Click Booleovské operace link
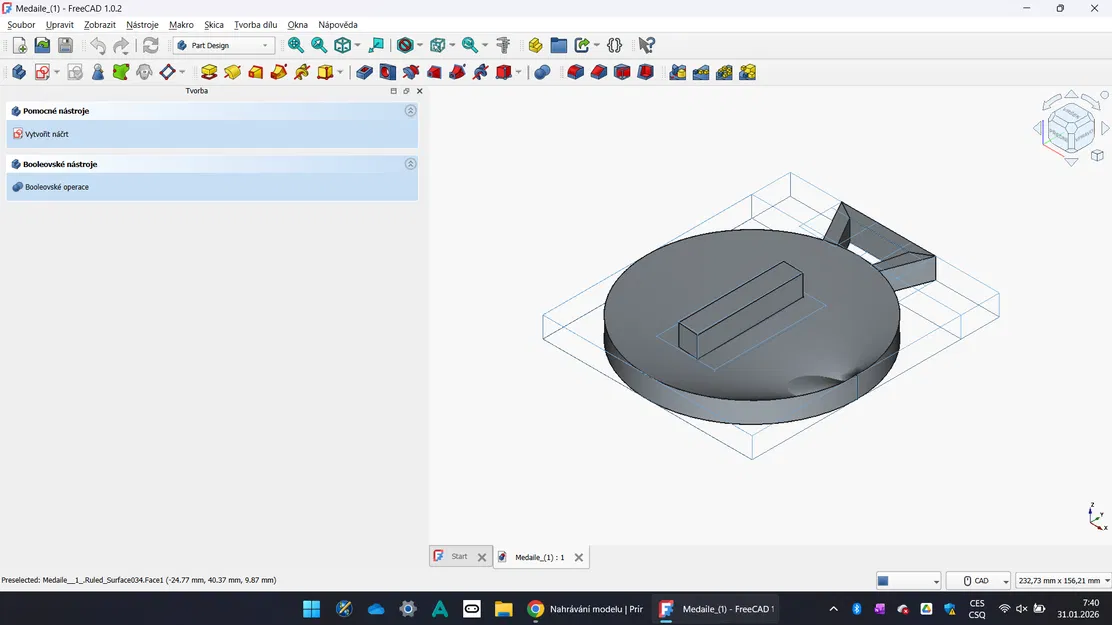Screen dimensions: 1112x625 click(56, 187)
